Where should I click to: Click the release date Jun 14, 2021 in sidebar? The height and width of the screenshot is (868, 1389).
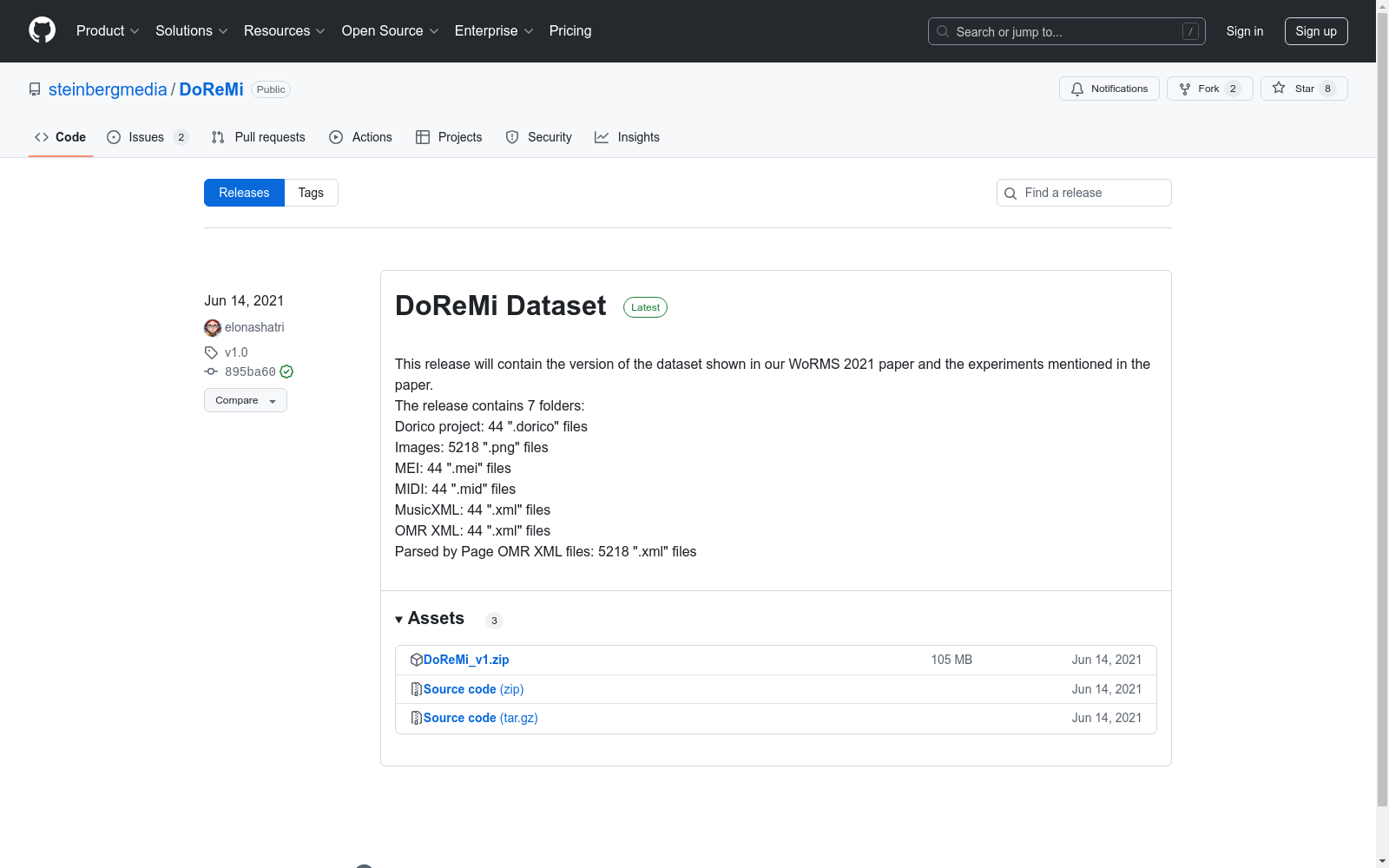coord(244,300)
